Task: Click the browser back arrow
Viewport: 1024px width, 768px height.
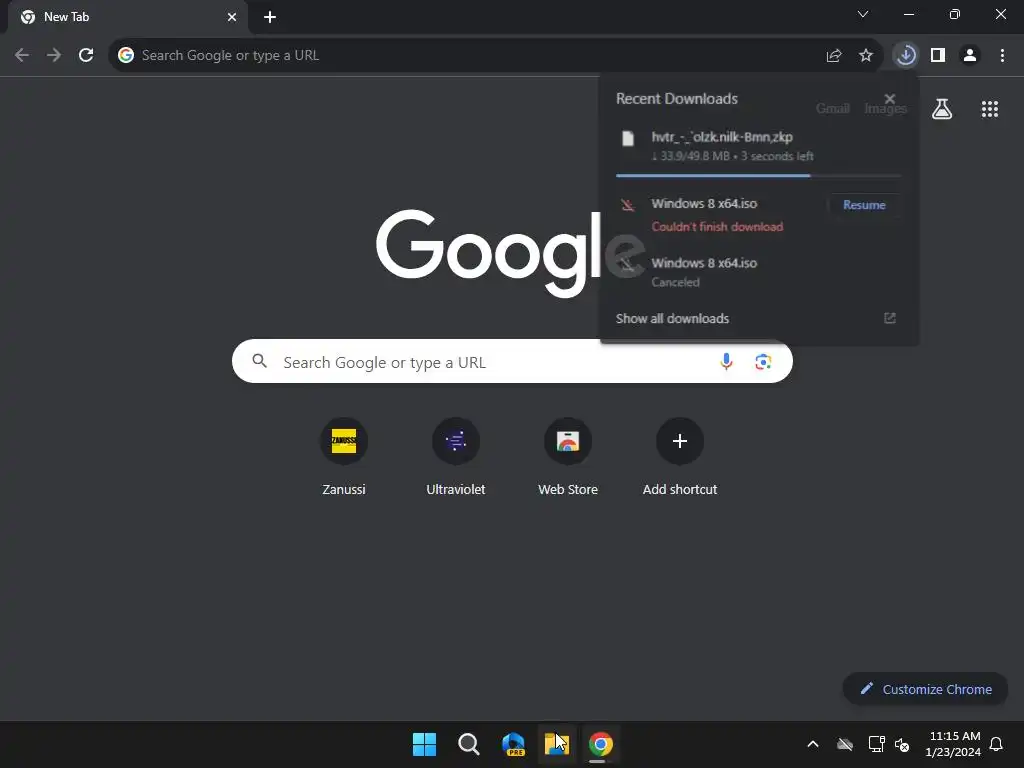Action: (x=22, y=56)
